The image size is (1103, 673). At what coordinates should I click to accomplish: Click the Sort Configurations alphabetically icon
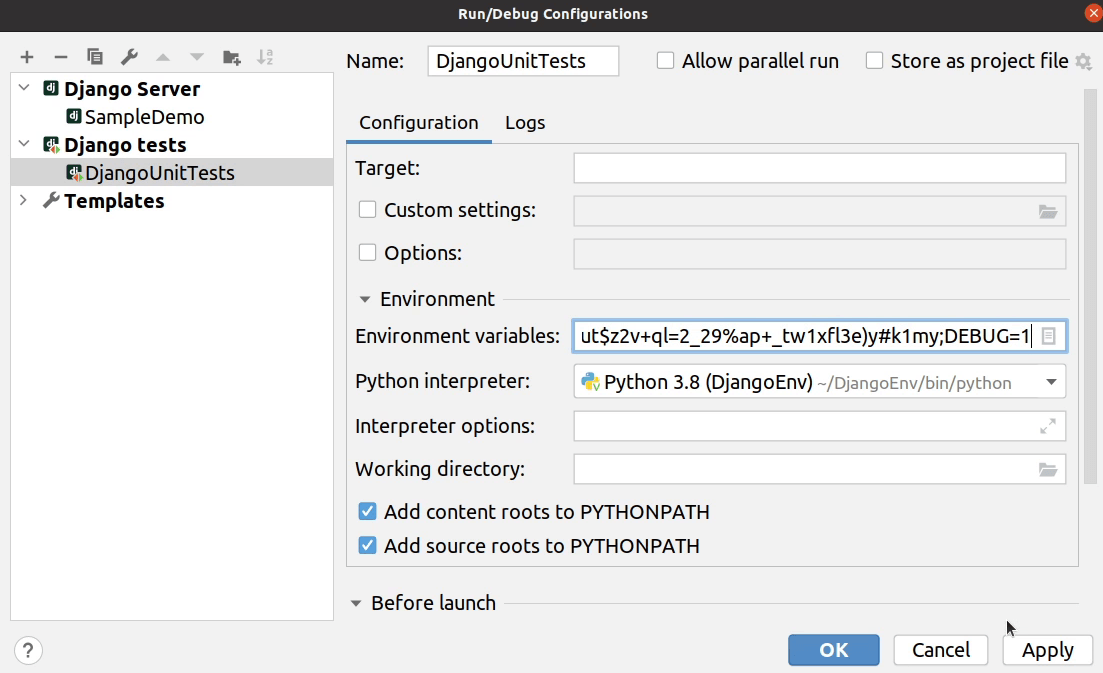coord(265,58)
